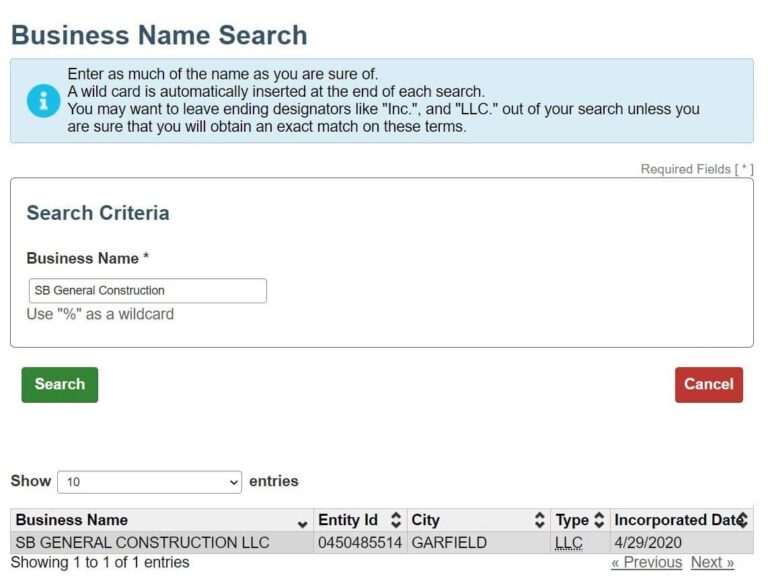
Task: Click the Business Name sort arrow
Action: point(303,522)
